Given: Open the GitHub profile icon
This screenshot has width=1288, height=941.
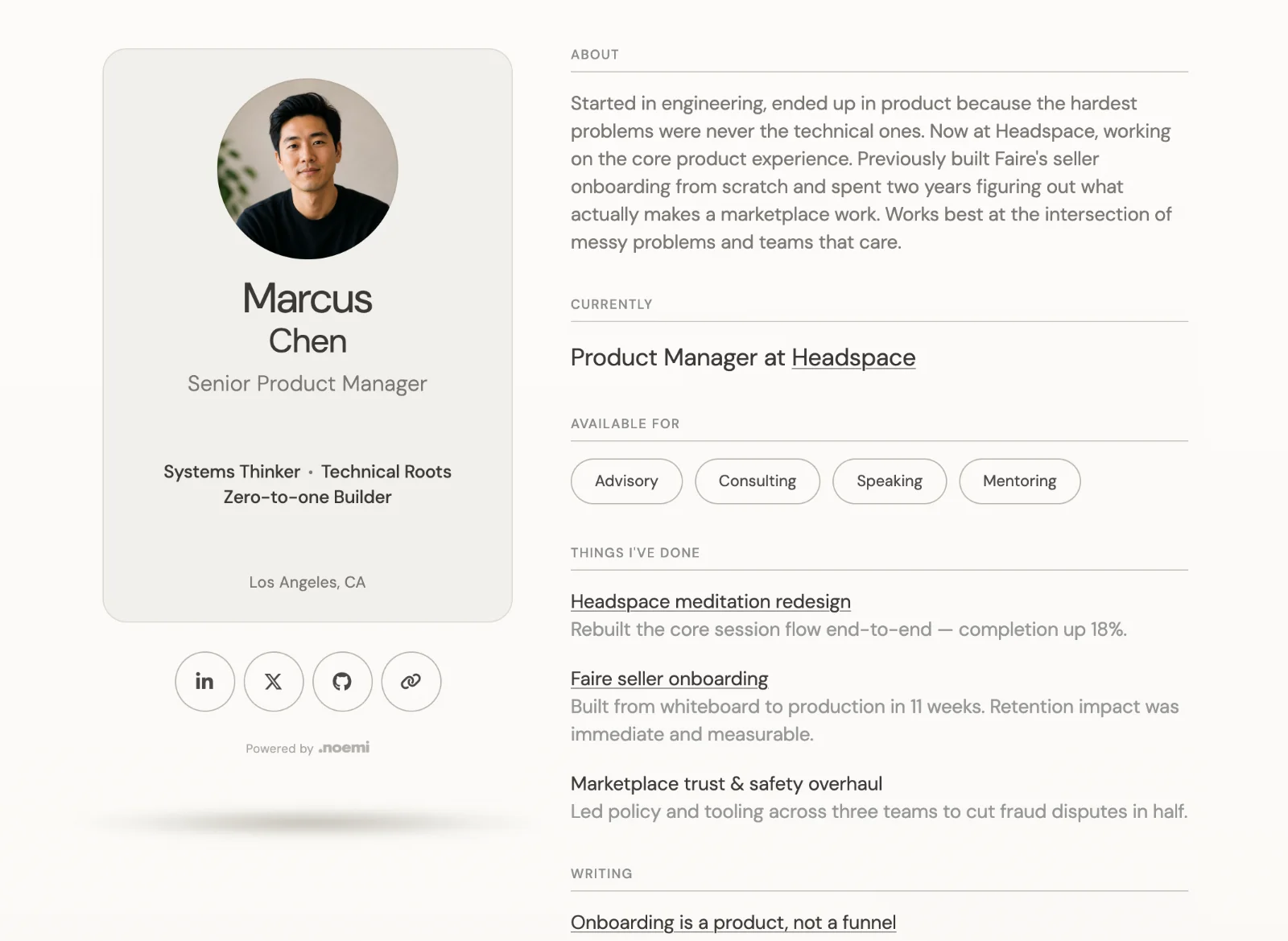Looking at the screenshot, I should (342, 681).
